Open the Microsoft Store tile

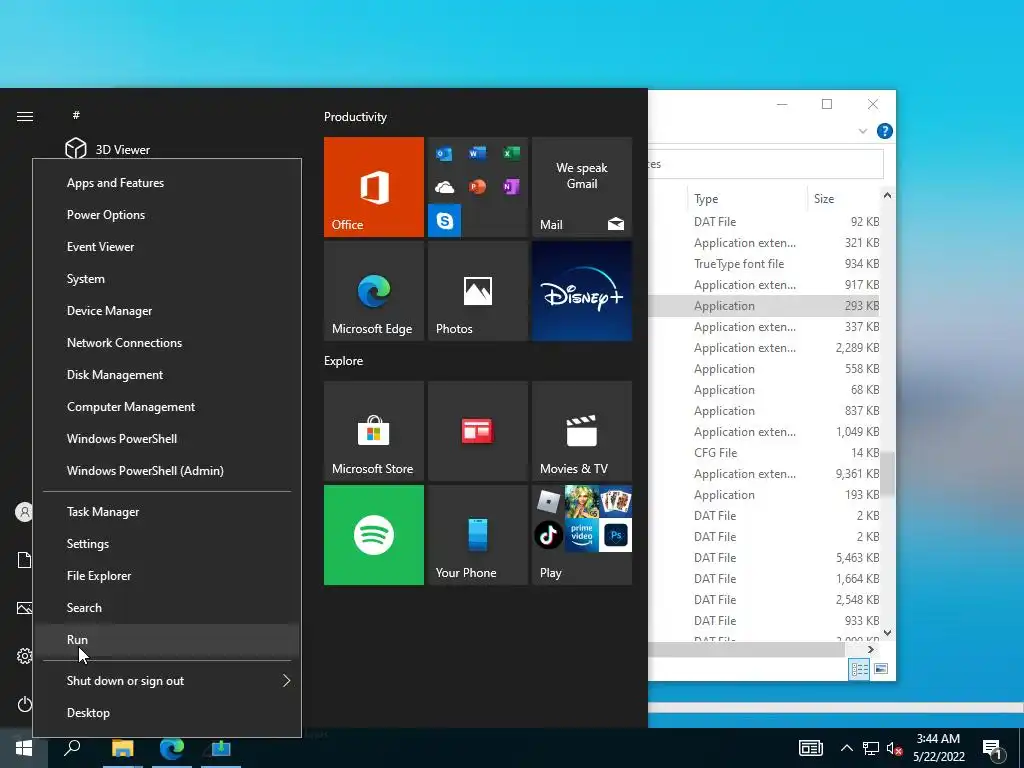[x=374, y=431]
